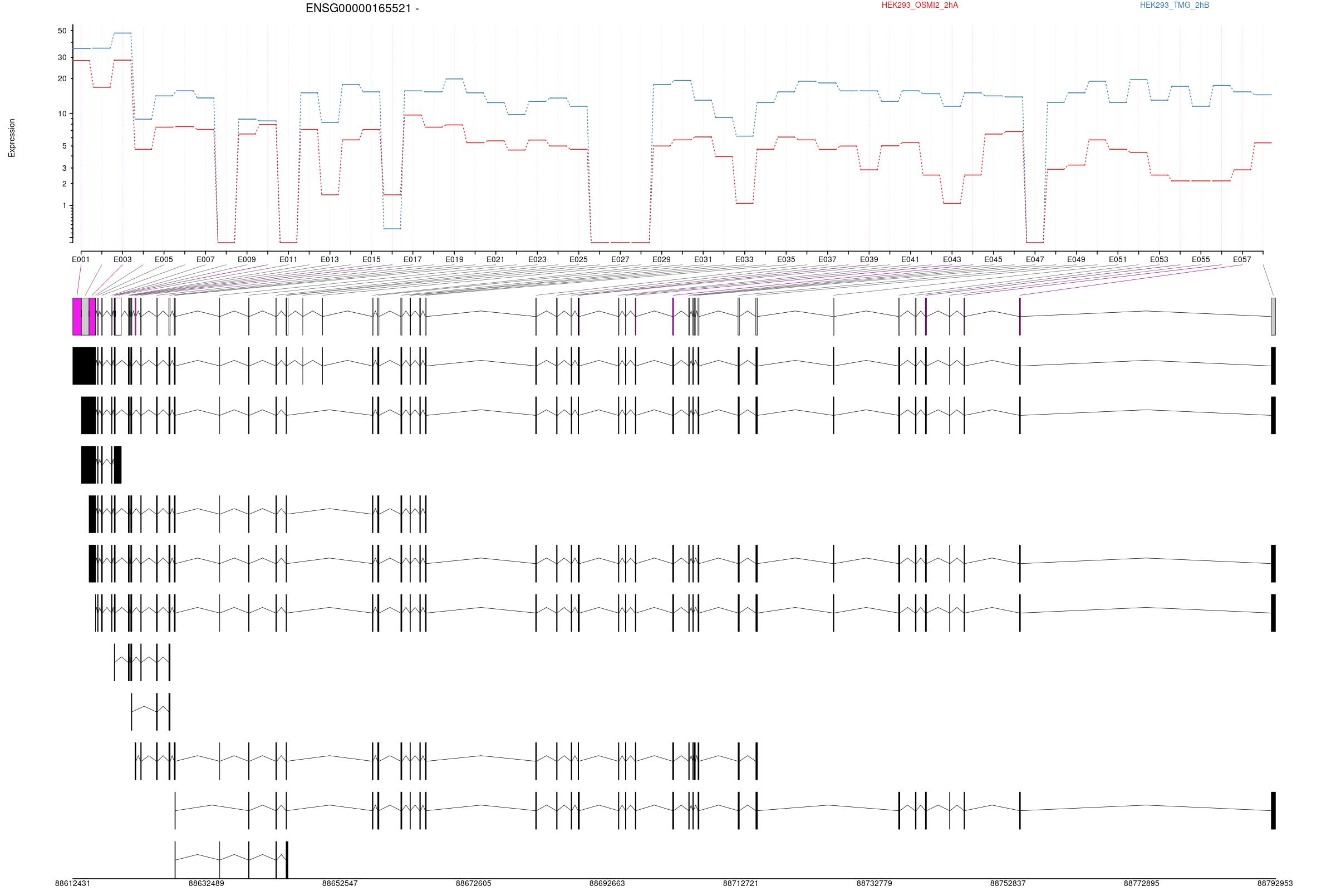Click exon label E037
Screen dimensions: 1336x896
pyautogui.click(x=827, y=259)
